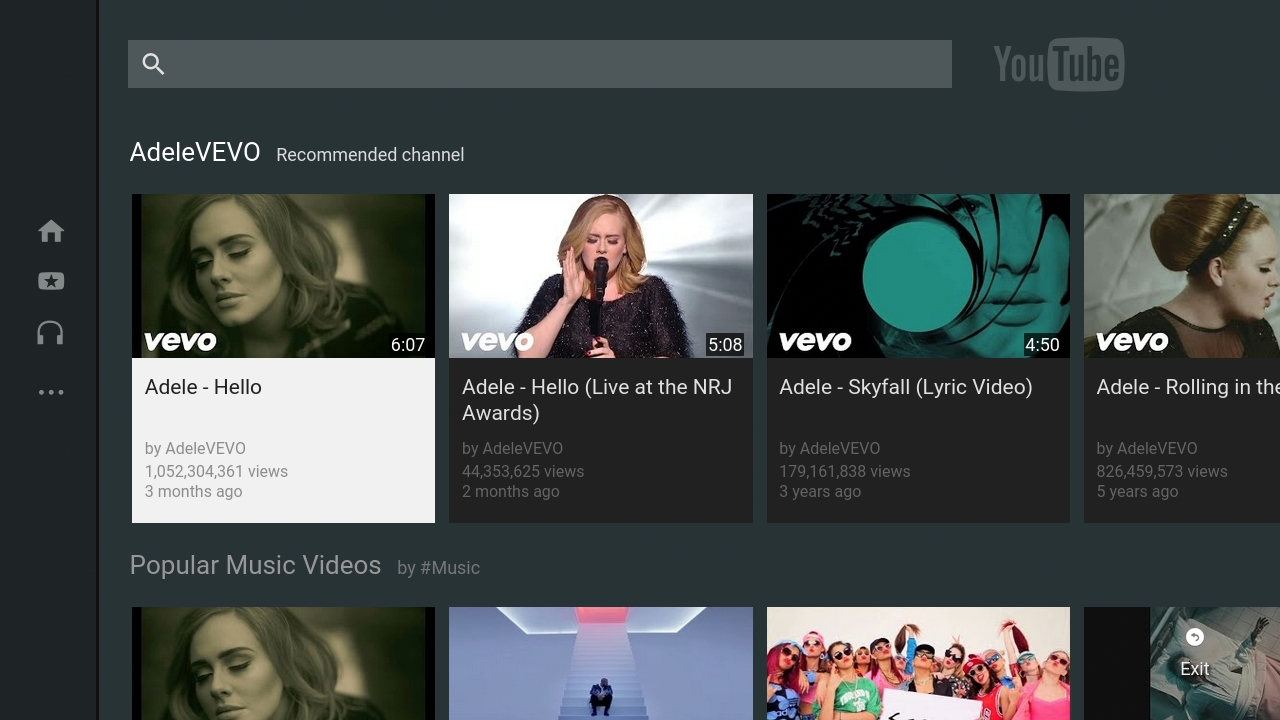The width and height of the screenshot is (1280, 720).
Task: Play the Hello Live at NRJ Awards thumbnail
Action: coord(601,276)
